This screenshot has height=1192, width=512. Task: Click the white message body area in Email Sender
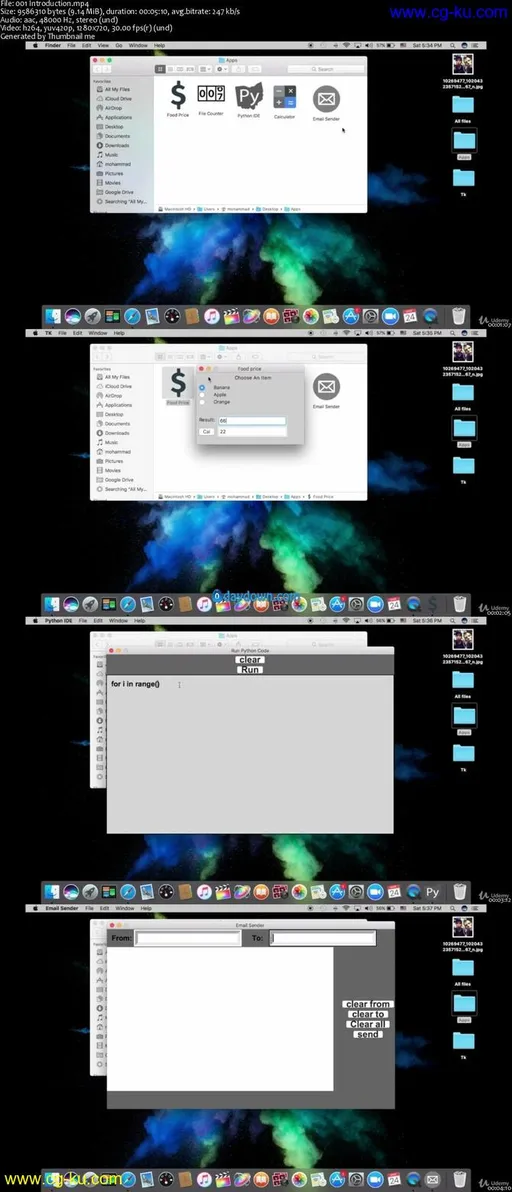pos(220,1019)
